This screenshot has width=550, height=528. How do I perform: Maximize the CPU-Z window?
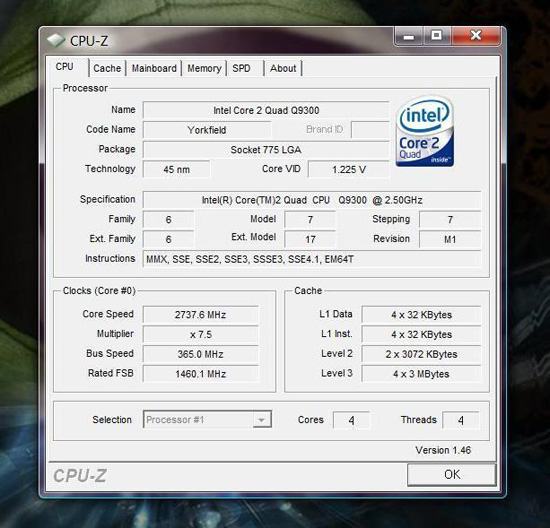pyautogui.click(x=437, y=35)
